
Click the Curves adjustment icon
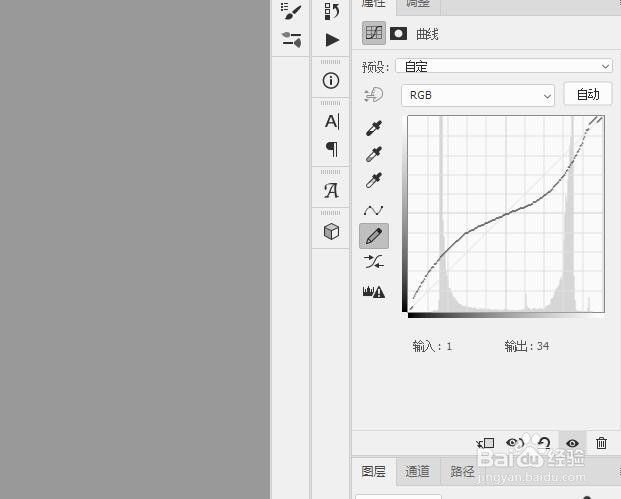tap(373, 33)
